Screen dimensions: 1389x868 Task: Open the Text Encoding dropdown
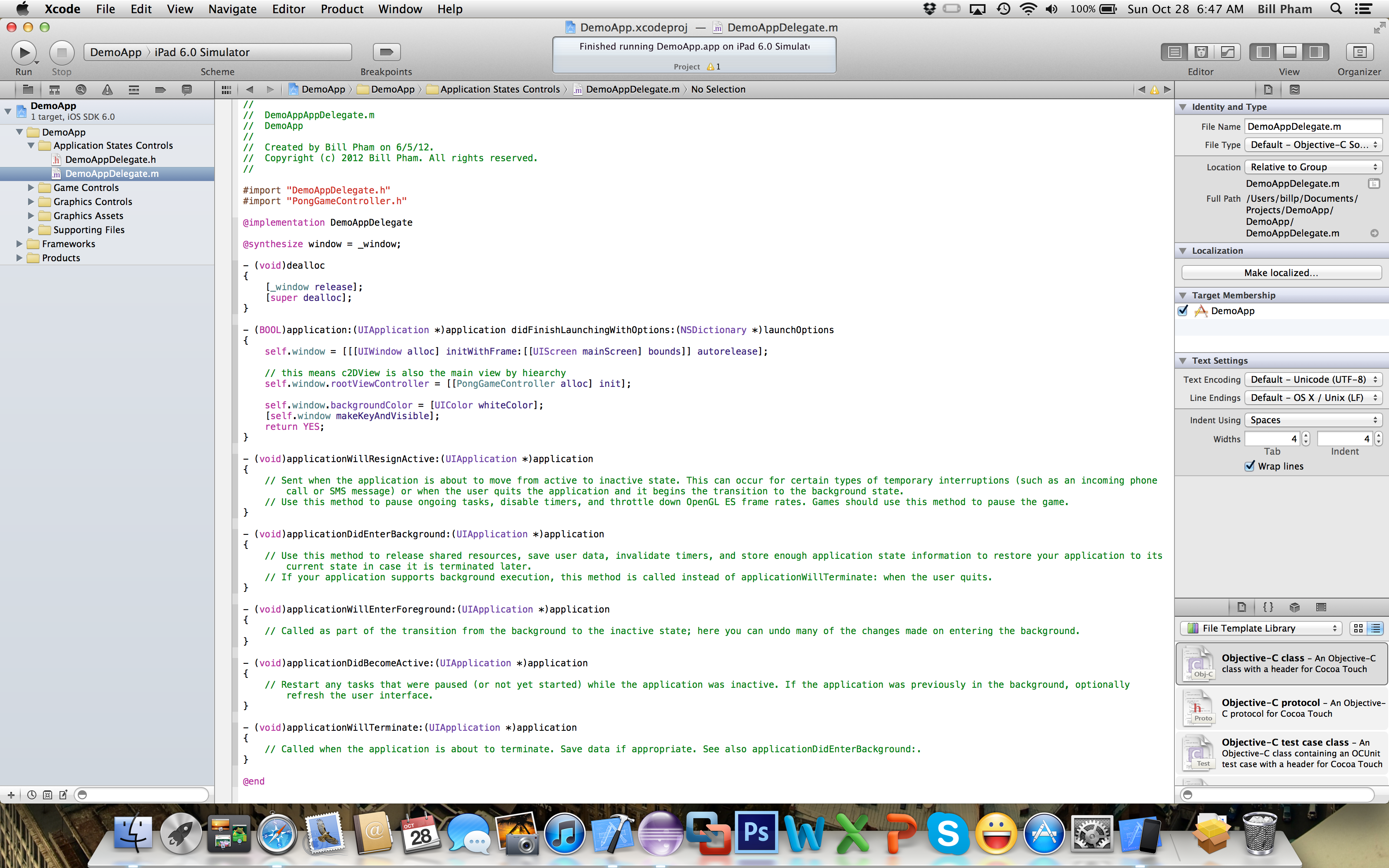point(1313,379)
